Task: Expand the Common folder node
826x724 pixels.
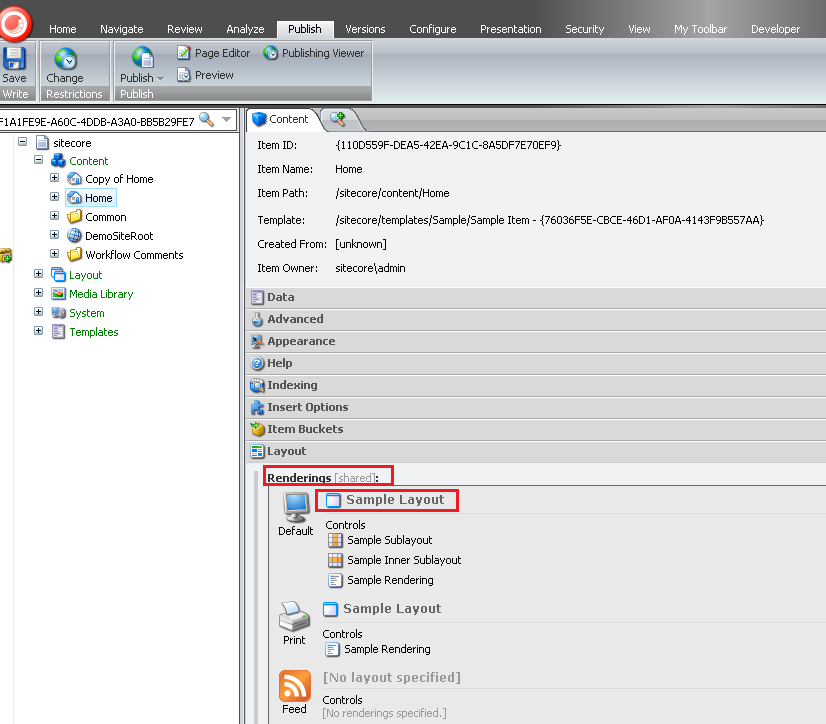Action: (54, 216)
